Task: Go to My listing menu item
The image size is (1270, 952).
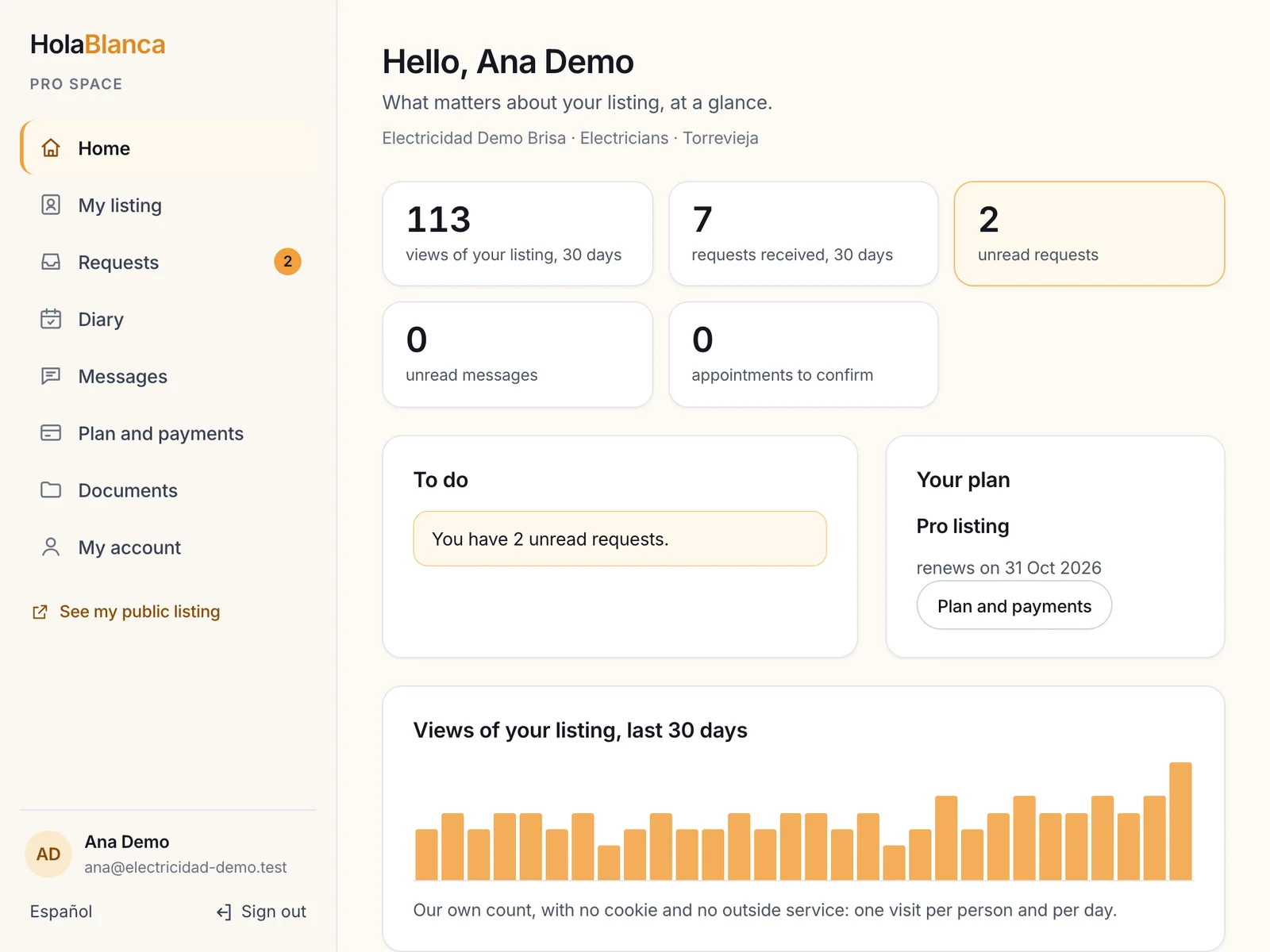Action: pyautogui.click(x=169, y=205)
